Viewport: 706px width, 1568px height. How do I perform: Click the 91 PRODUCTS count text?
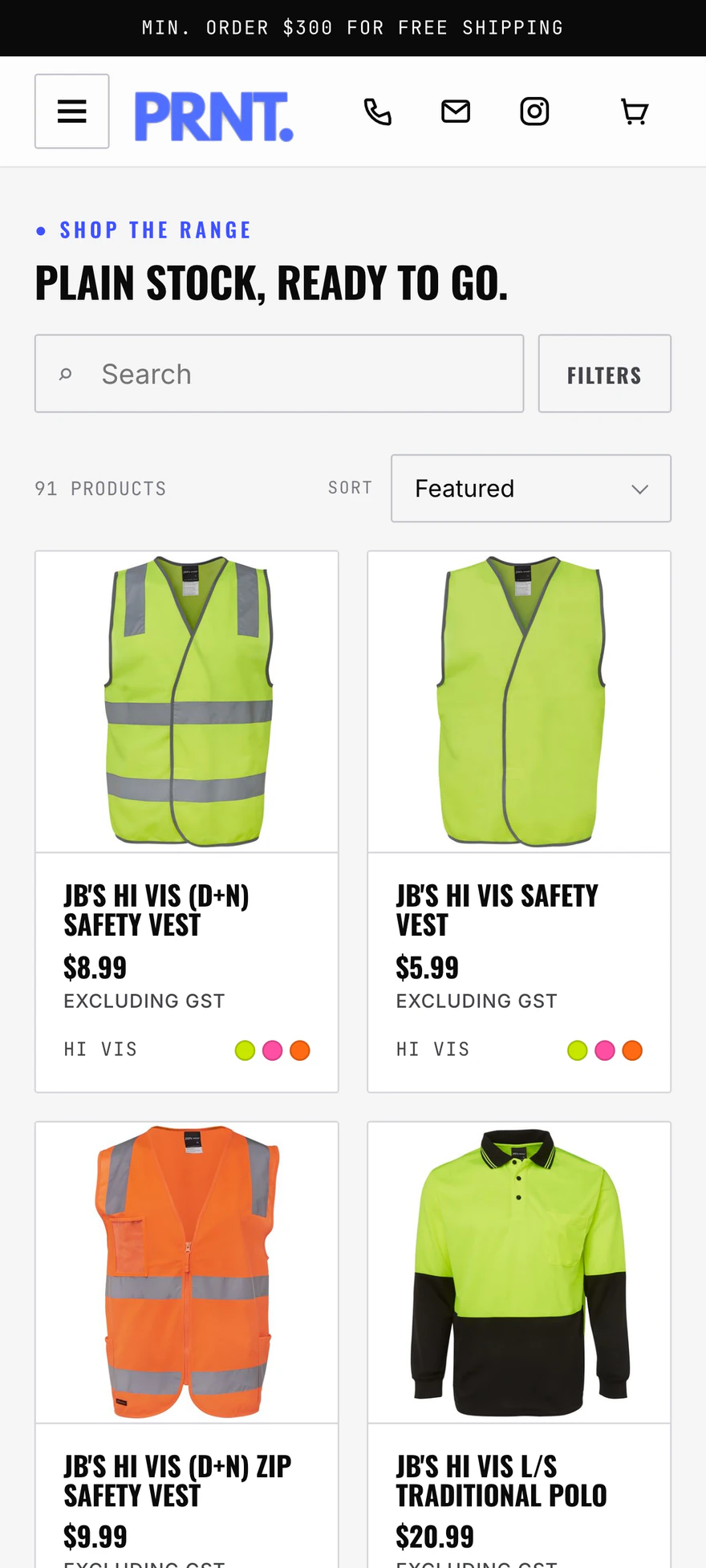[x=100, y=489]
